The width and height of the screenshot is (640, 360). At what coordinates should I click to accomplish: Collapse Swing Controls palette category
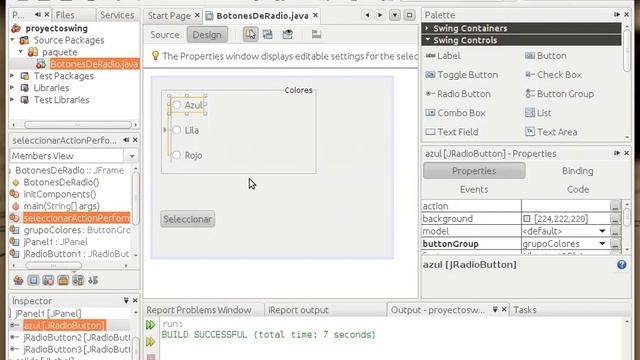pyautogui.click(x=427, y=40)
